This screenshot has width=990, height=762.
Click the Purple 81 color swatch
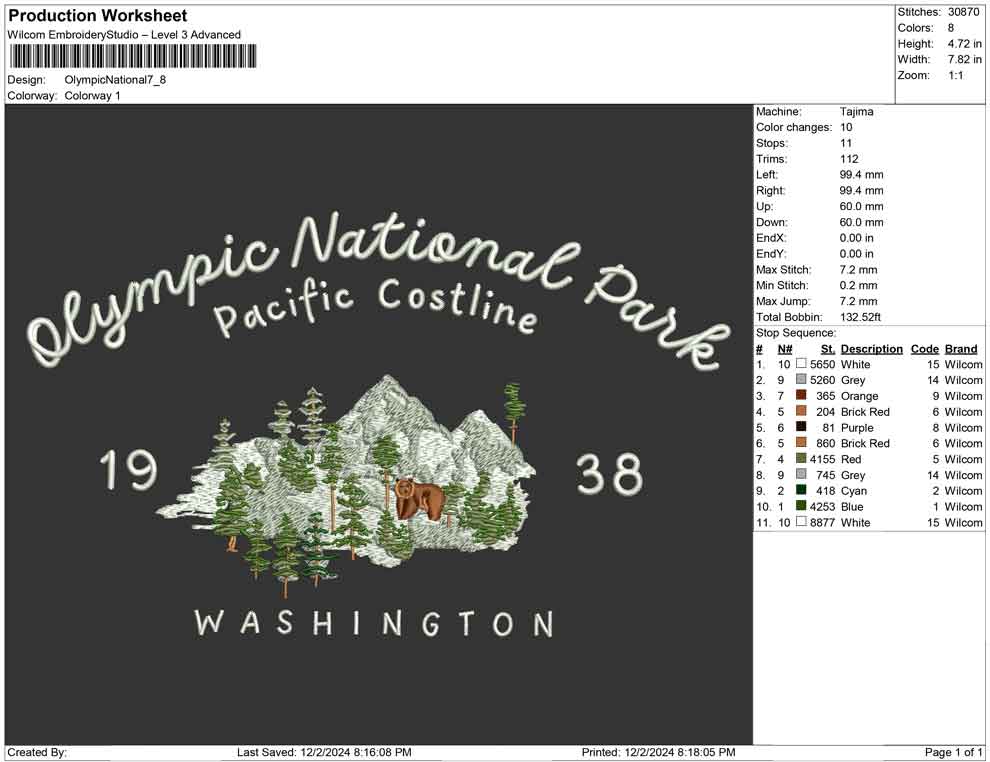pyautogui.click(x=801, y=427)
